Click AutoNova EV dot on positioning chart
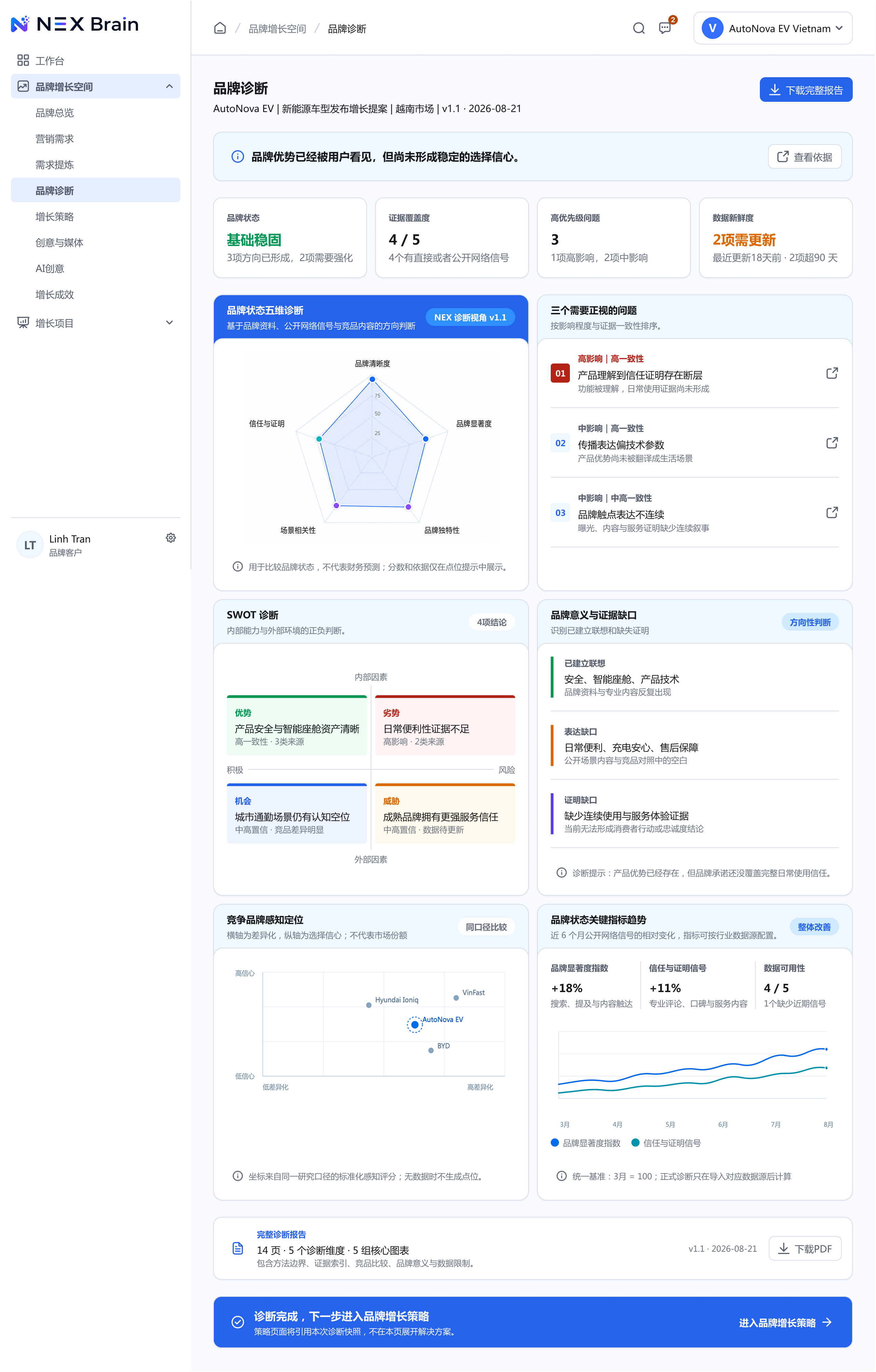Viewport: 876px width, 1372px height. (x=415, y=1025)
